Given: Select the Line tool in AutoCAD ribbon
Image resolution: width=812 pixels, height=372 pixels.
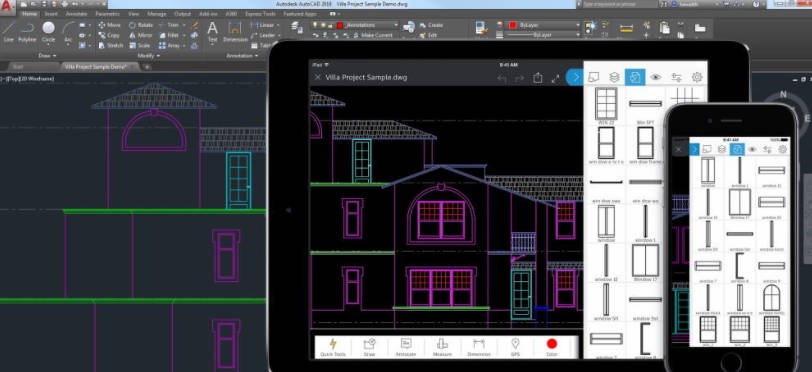Looking at the screenshot, I should pyautogui.click(x=9, y=31).
